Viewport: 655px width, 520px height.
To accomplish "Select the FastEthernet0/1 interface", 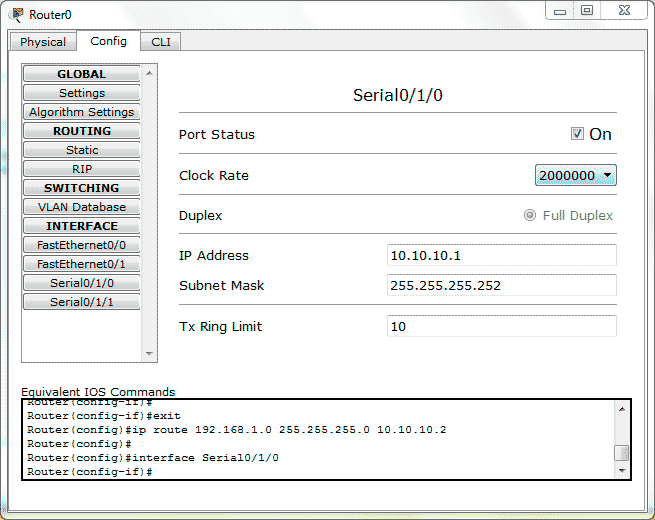I will coord(82,264).
